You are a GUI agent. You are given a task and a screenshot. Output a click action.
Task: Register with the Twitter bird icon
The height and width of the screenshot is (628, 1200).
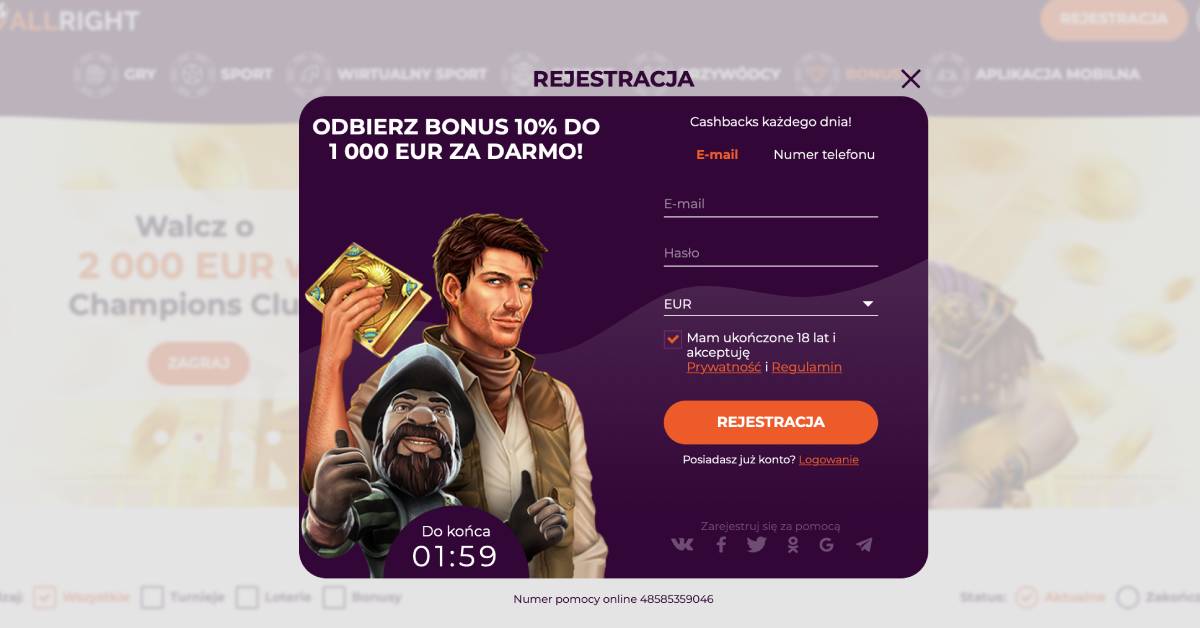tap(756, 544)
